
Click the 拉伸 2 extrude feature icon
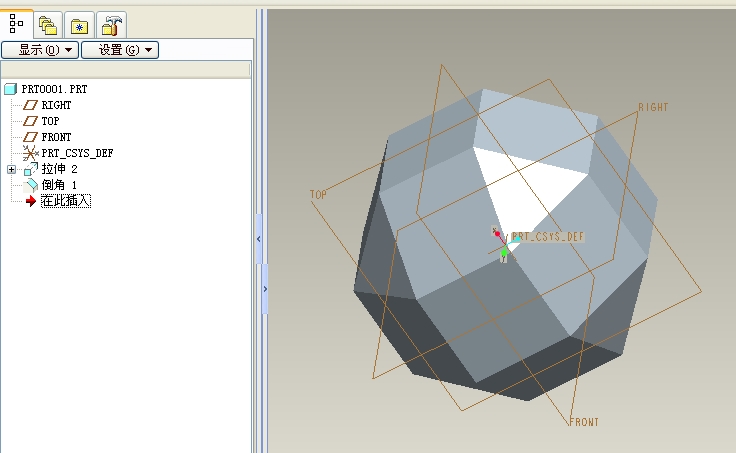[31, 169]
